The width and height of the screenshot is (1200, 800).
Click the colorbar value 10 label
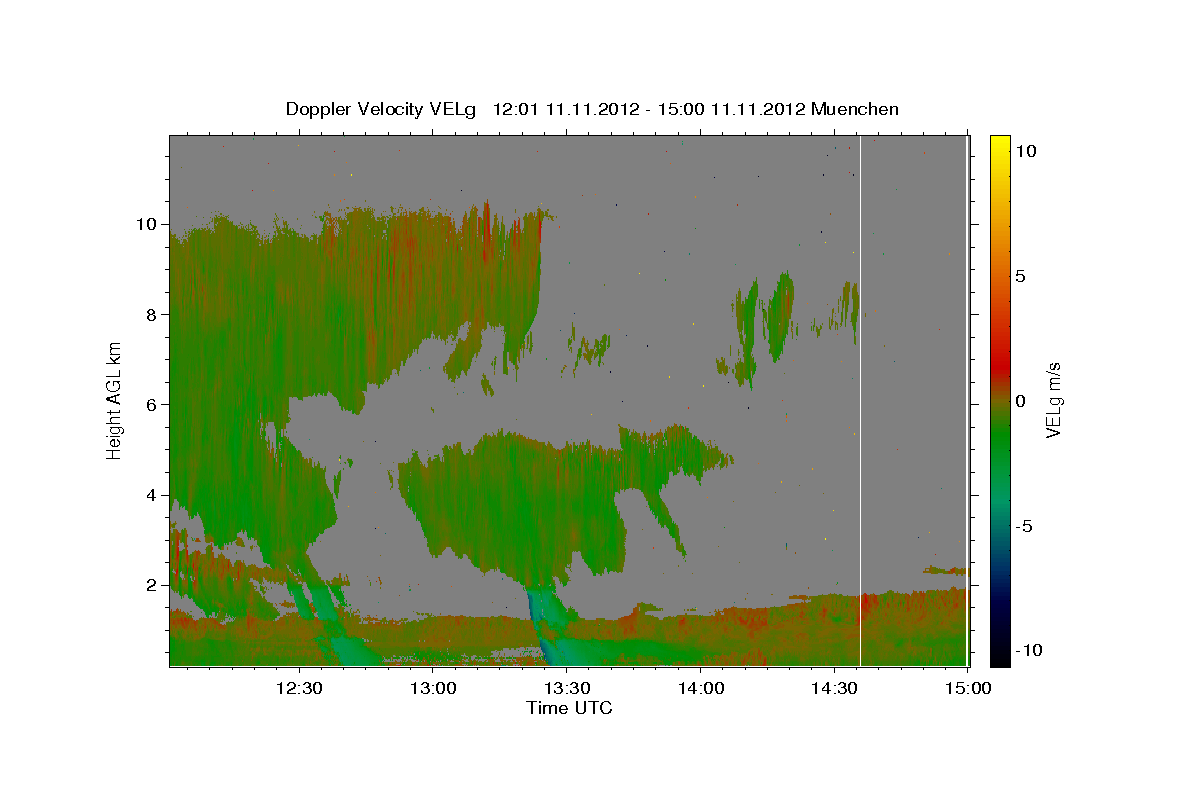click(x=1027, y=150)
